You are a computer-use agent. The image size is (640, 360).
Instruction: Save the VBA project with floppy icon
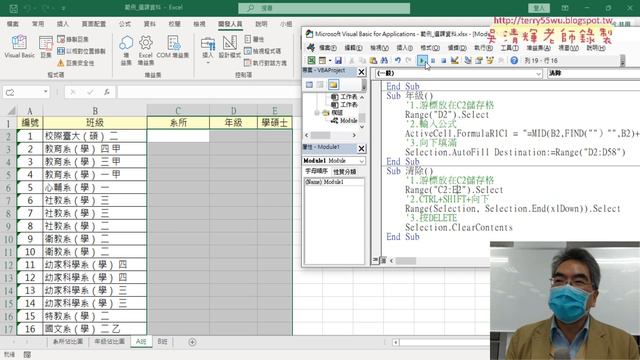click(x=338, y=60)
